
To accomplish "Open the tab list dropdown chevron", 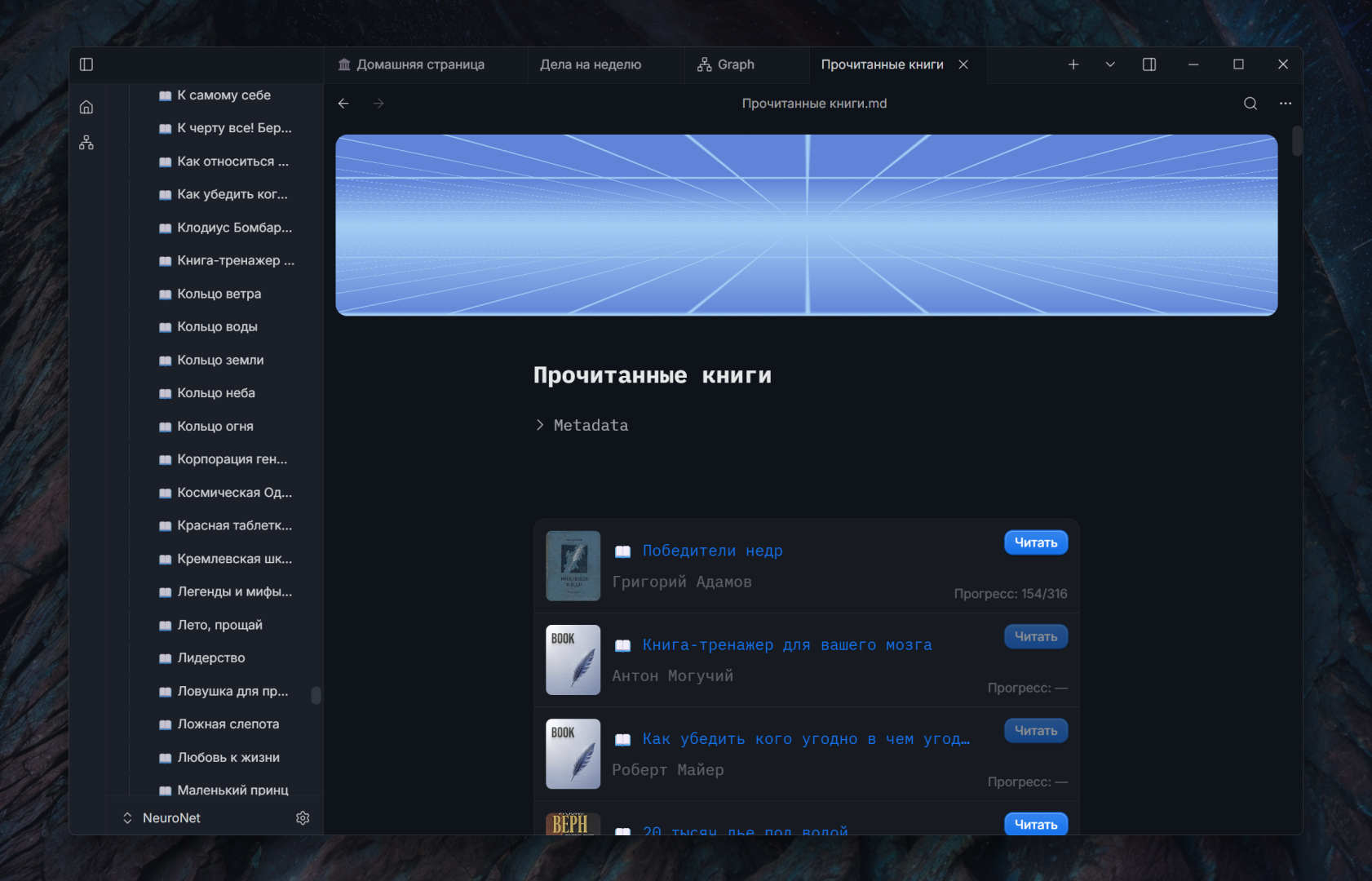I will (x=1110, y=64).
